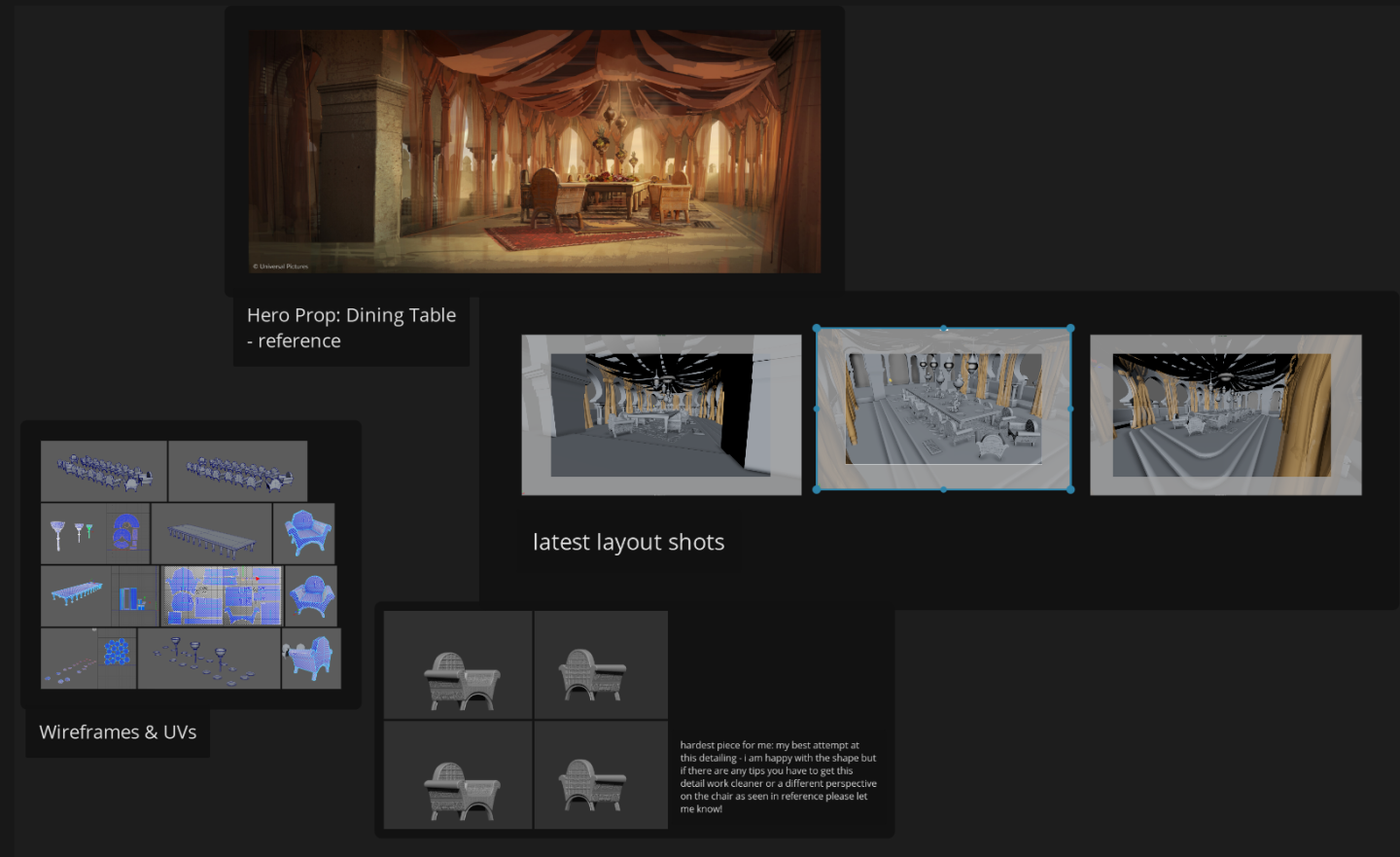Open the small discs with blue circle UVs thumbnail
This screenshot has height=857, width=1400.
pyautogui.click(x=88, y=659)
